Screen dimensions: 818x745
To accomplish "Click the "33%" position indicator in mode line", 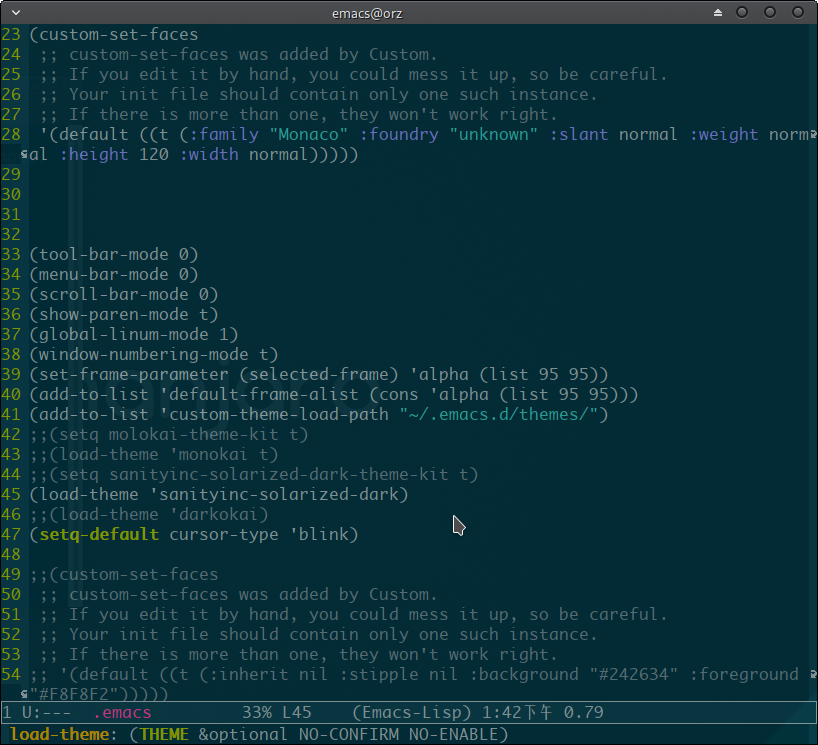I will [257, 713].
